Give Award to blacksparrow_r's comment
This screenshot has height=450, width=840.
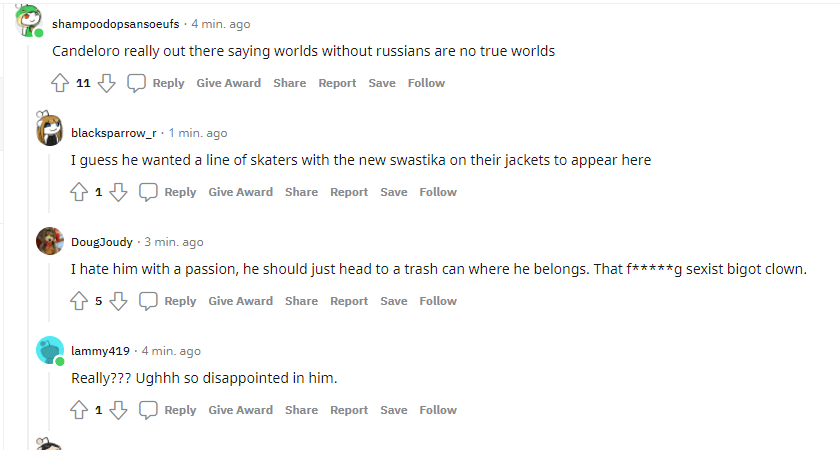coord(240,192)
